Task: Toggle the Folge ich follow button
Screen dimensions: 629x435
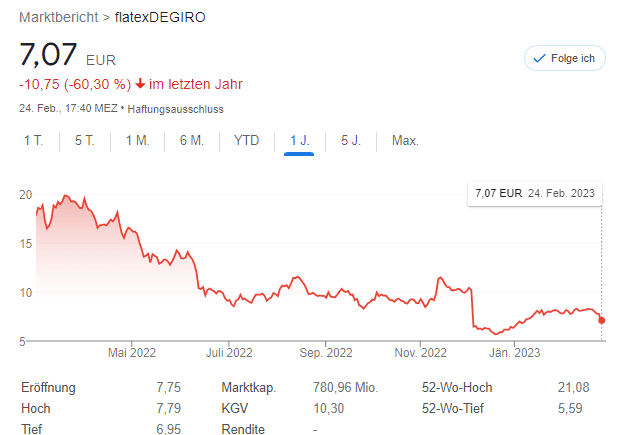Action: (x=564, y=59)
